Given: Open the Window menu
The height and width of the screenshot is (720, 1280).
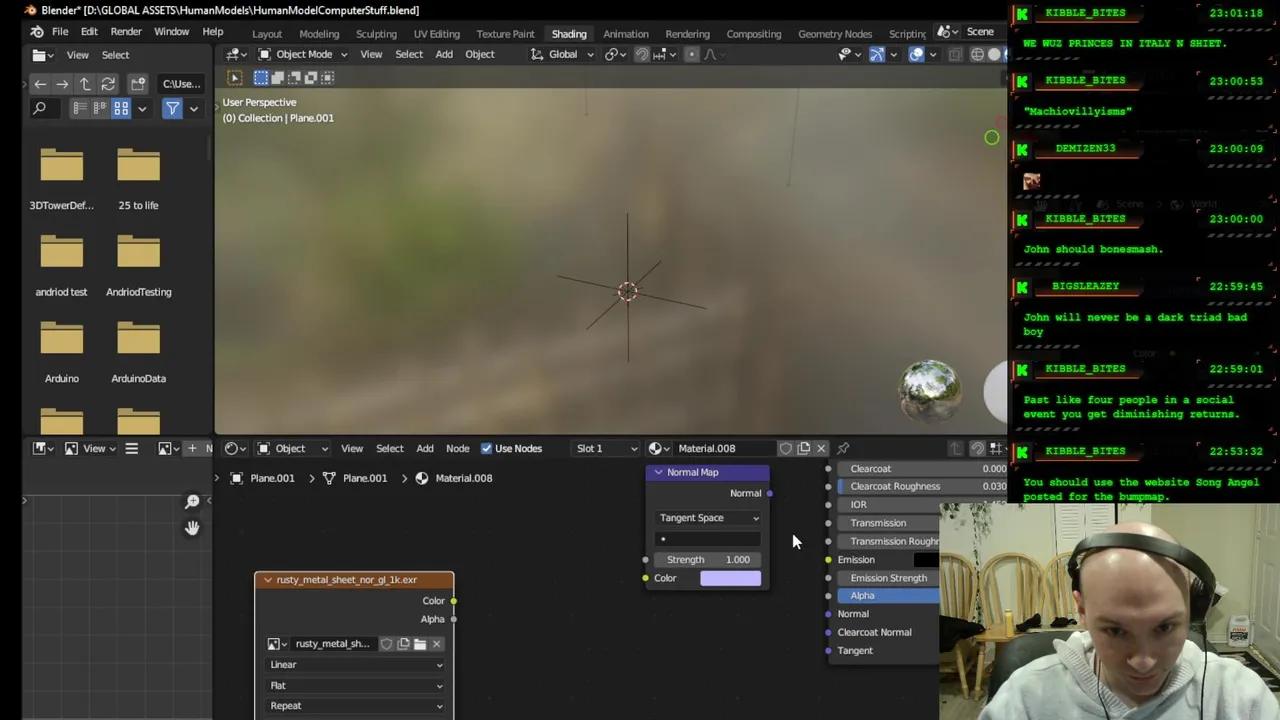Looking at the screenshot, I should point(171,32).
